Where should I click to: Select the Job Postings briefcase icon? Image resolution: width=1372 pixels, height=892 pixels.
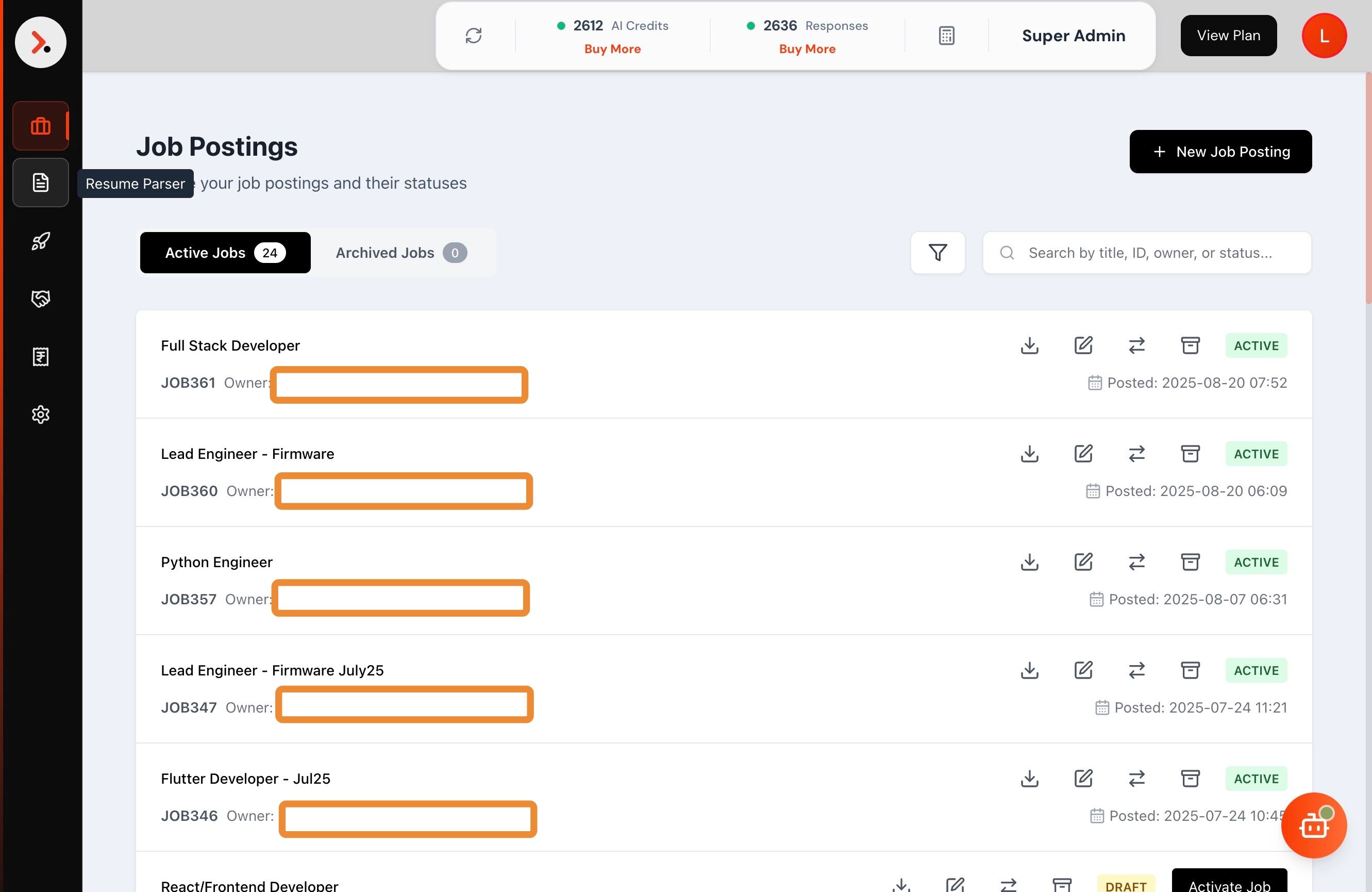point(40,125)
